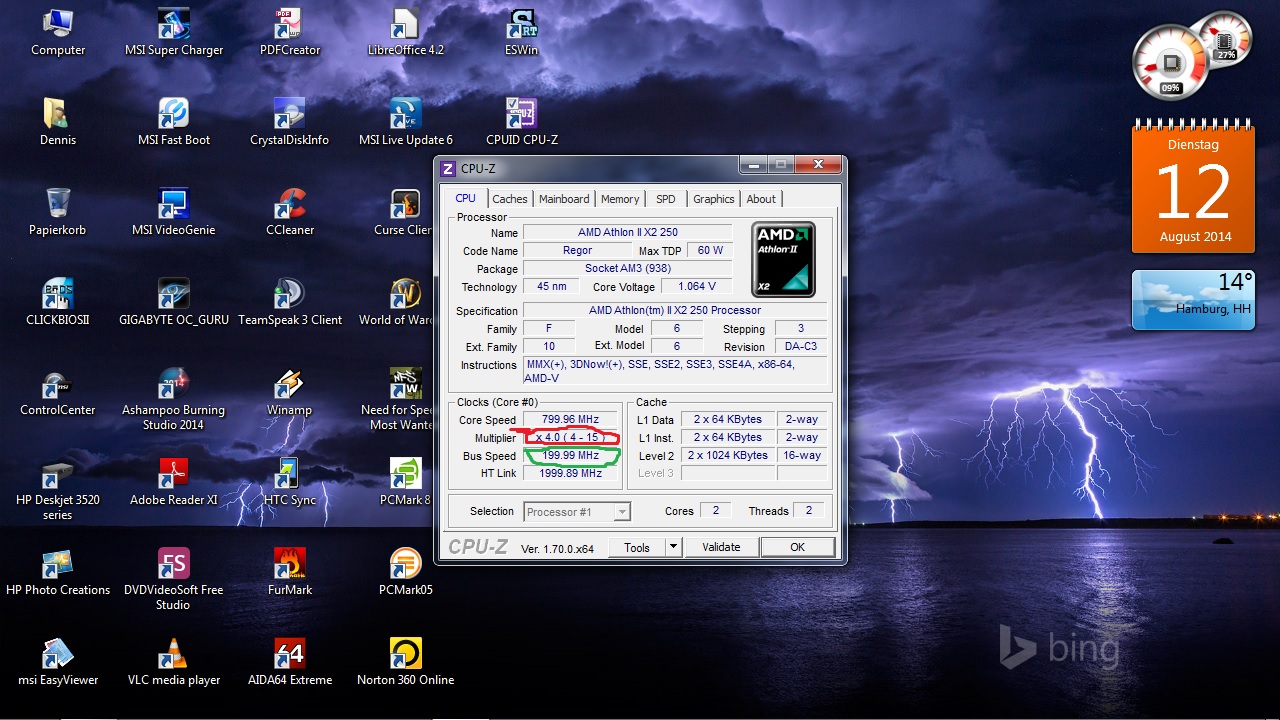Open HTC Sync shortcut
This screenshot has width=1280, height=720.
click(x=290, y=482)
